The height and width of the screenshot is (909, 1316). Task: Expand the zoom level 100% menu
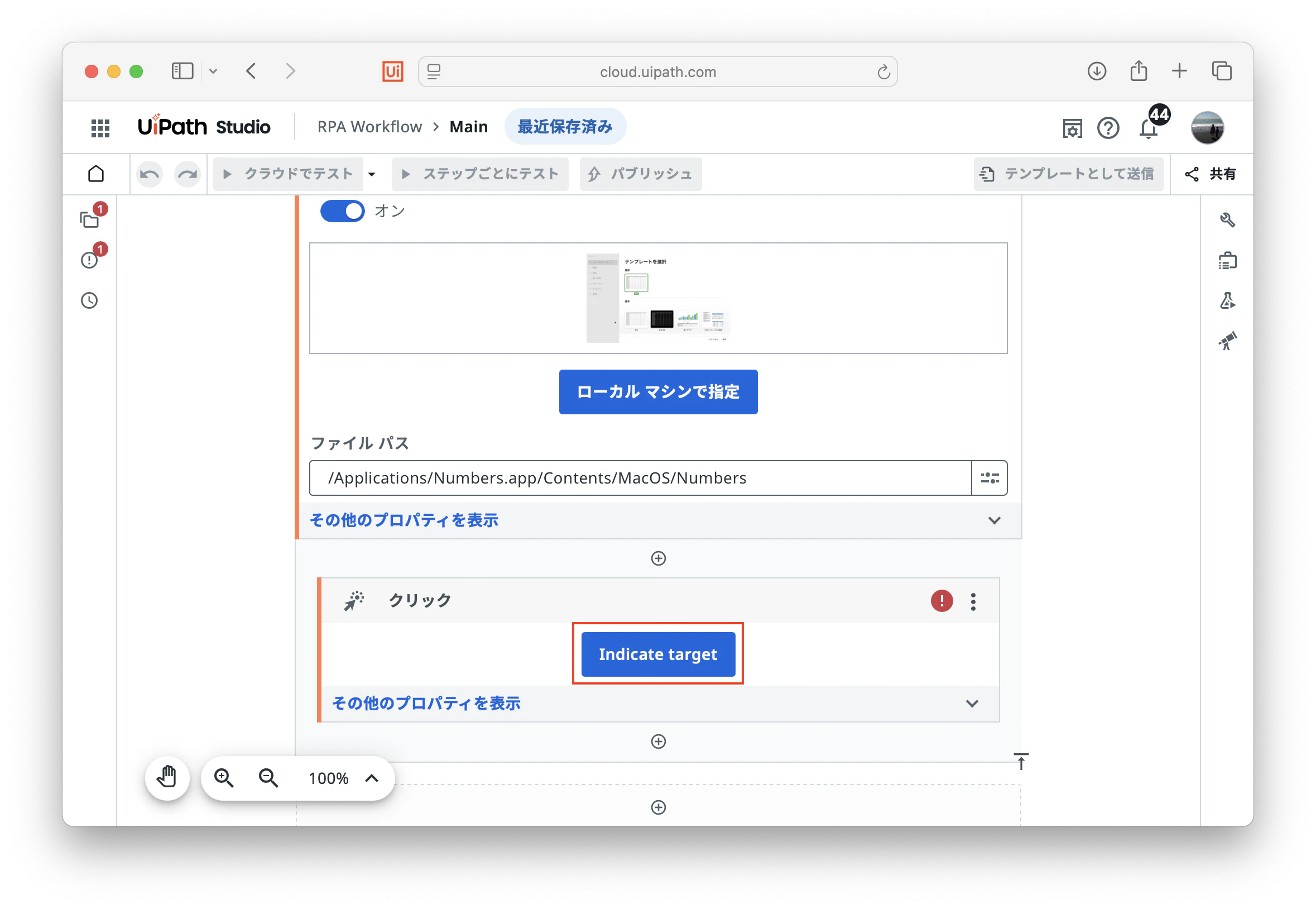point(372,778)
